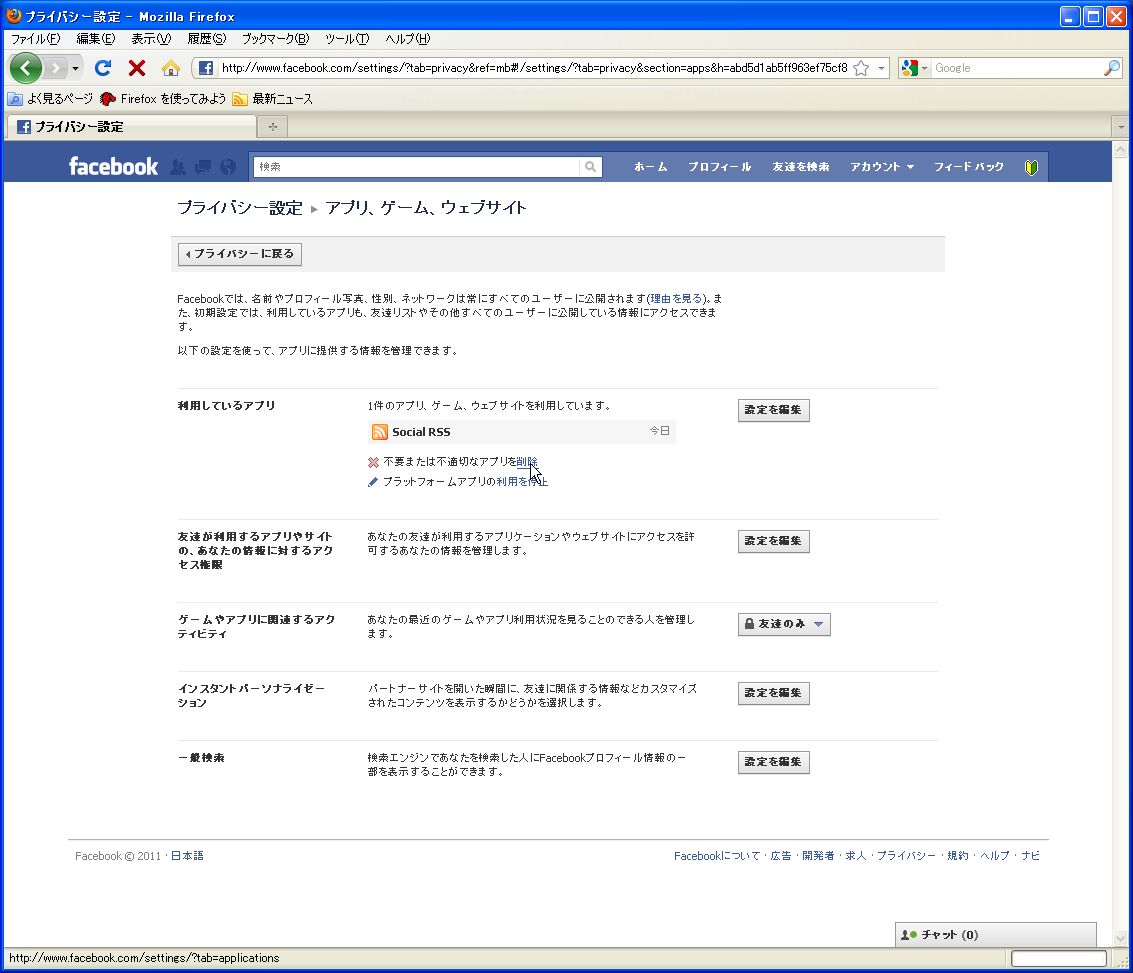This screenshot has height=973, width=1133.
Task: Edit settings for インスタントパーソナライゼーション
Action: click(773, 693)
